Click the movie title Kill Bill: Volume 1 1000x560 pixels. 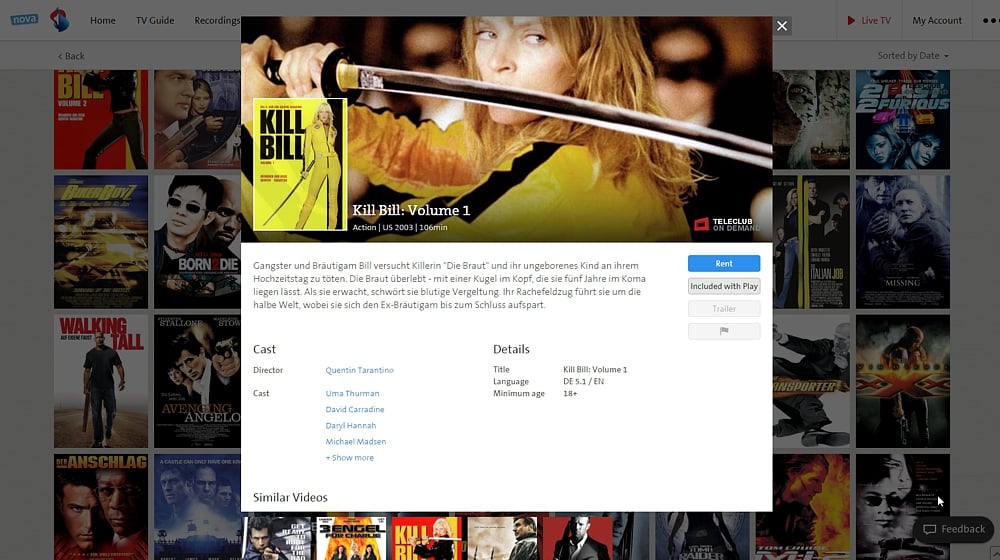pos(411,210)
